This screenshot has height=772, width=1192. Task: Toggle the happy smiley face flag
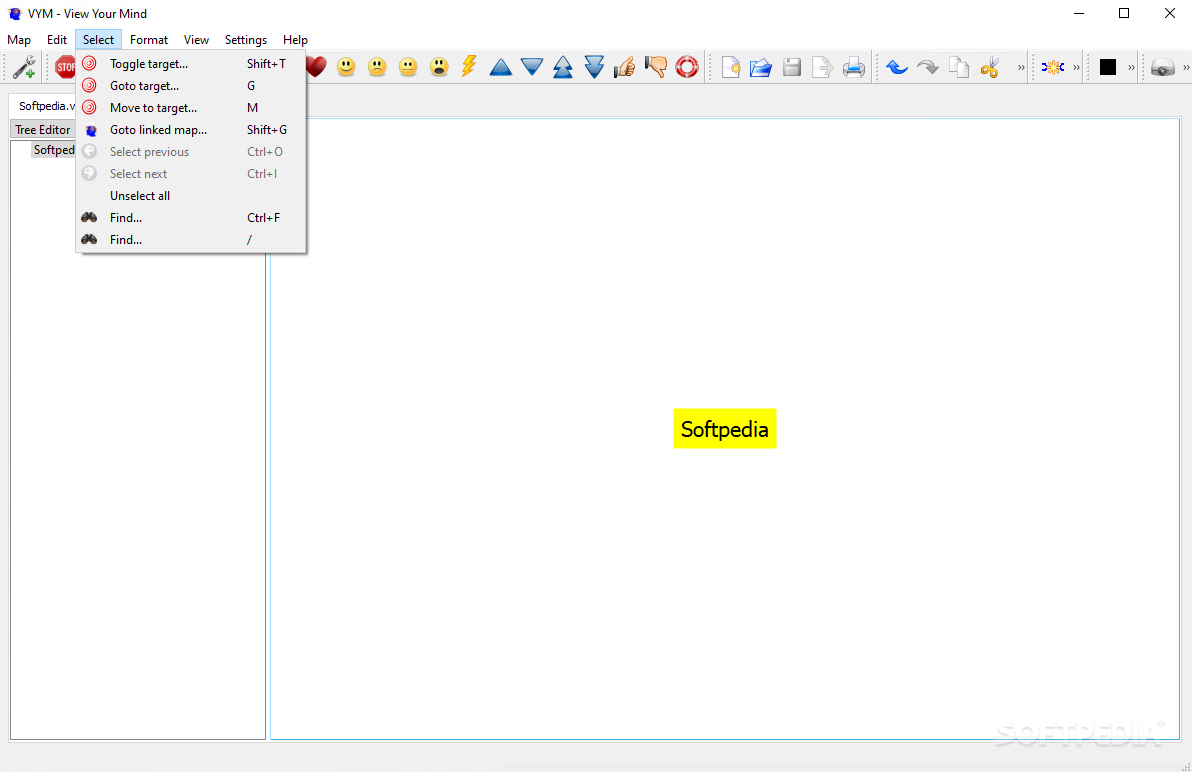click(x=346, y=67)
